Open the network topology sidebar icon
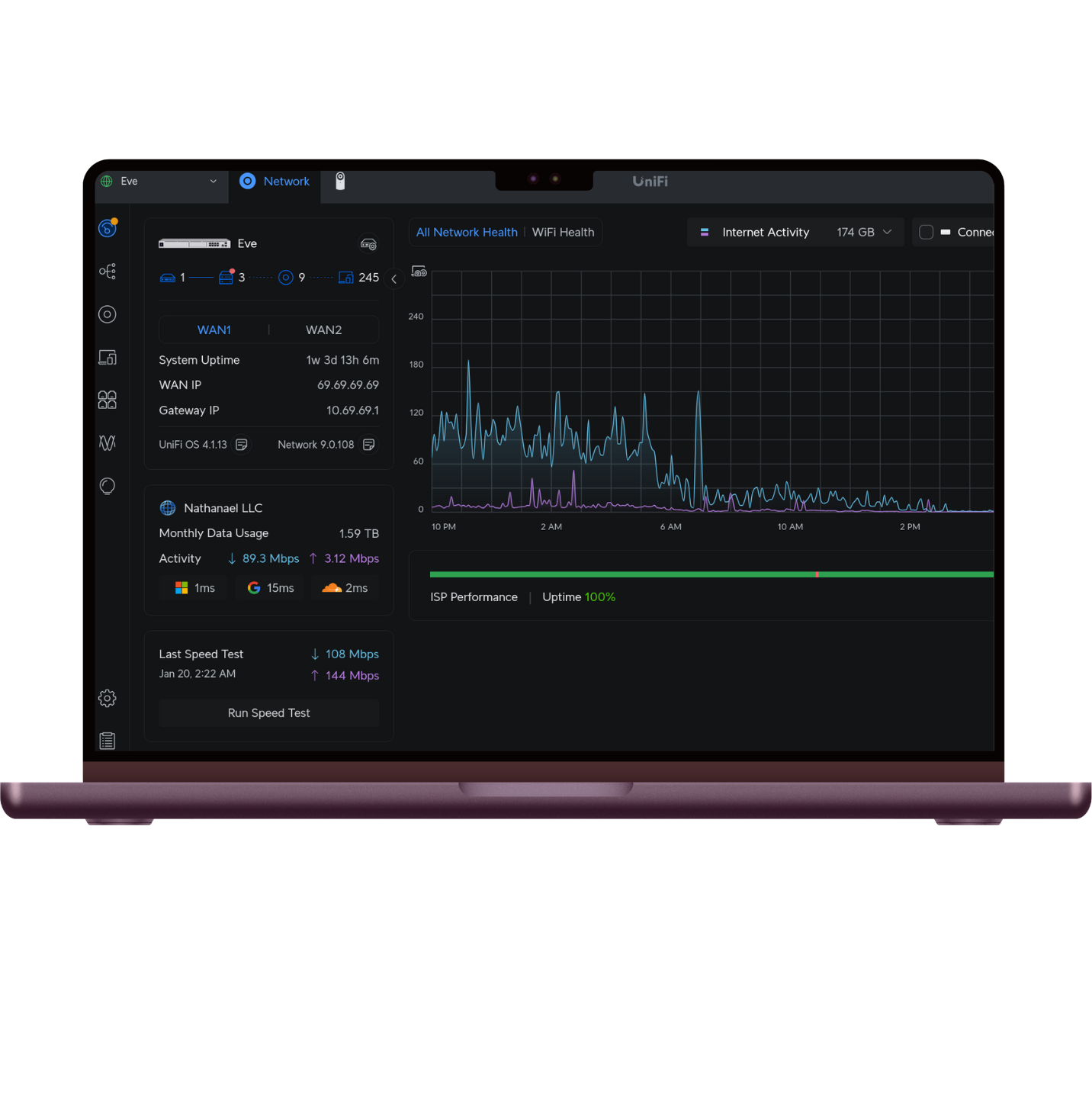The width and height of the screenshot is (1092, 1106). pos(107,271)
